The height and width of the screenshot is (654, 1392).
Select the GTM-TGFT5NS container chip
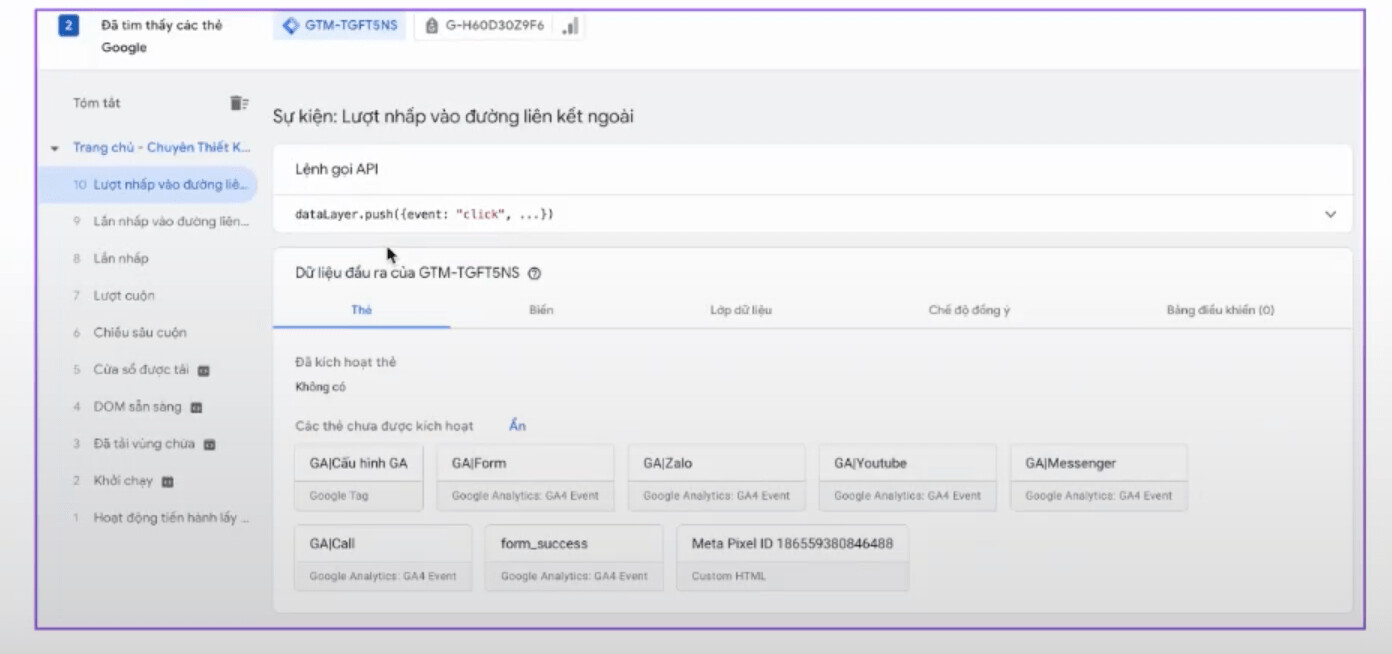click(x=340, y=26)
